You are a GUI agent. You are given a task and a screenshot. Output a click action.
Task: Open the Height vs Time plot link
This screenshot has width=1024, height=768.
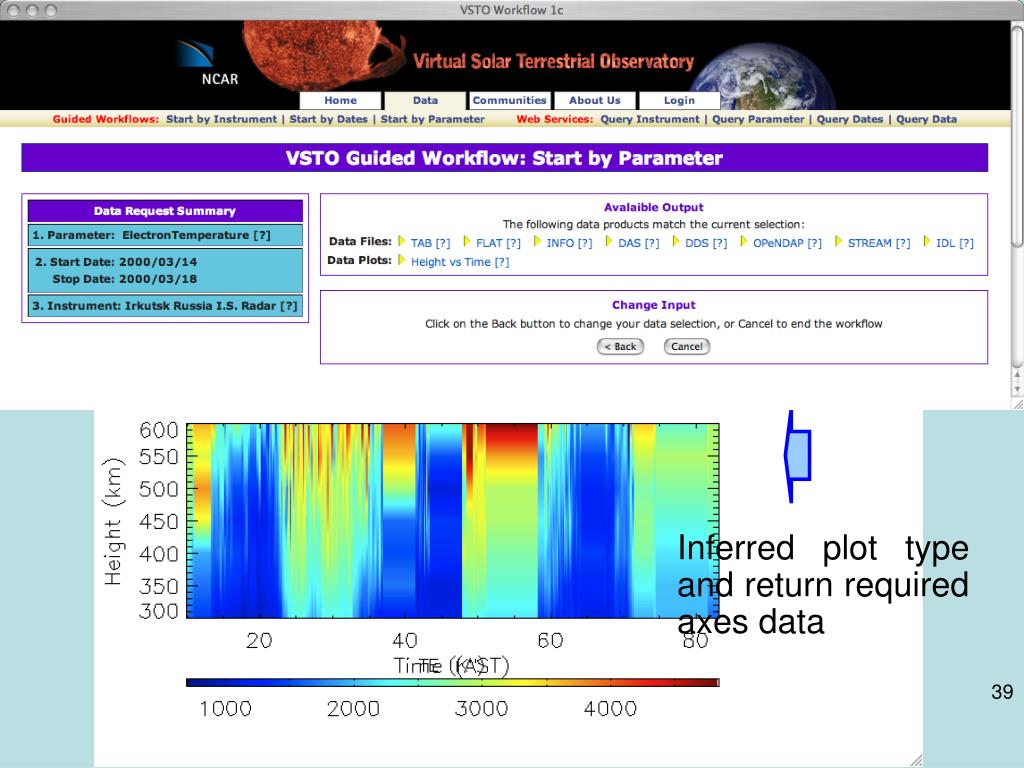click(x=451, y=262)
